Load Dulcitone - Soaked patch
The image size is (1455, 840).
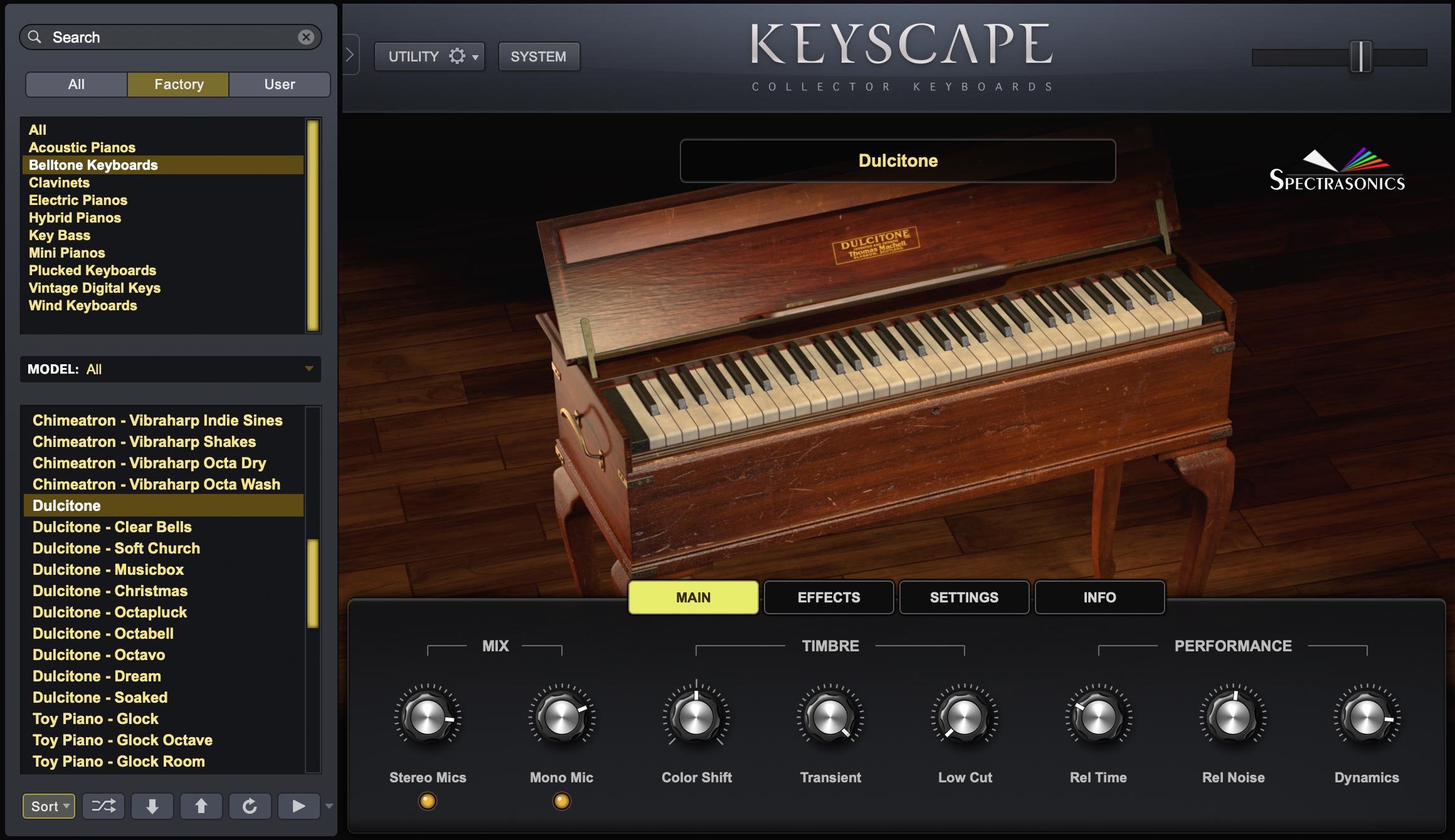tap(164, 697)
